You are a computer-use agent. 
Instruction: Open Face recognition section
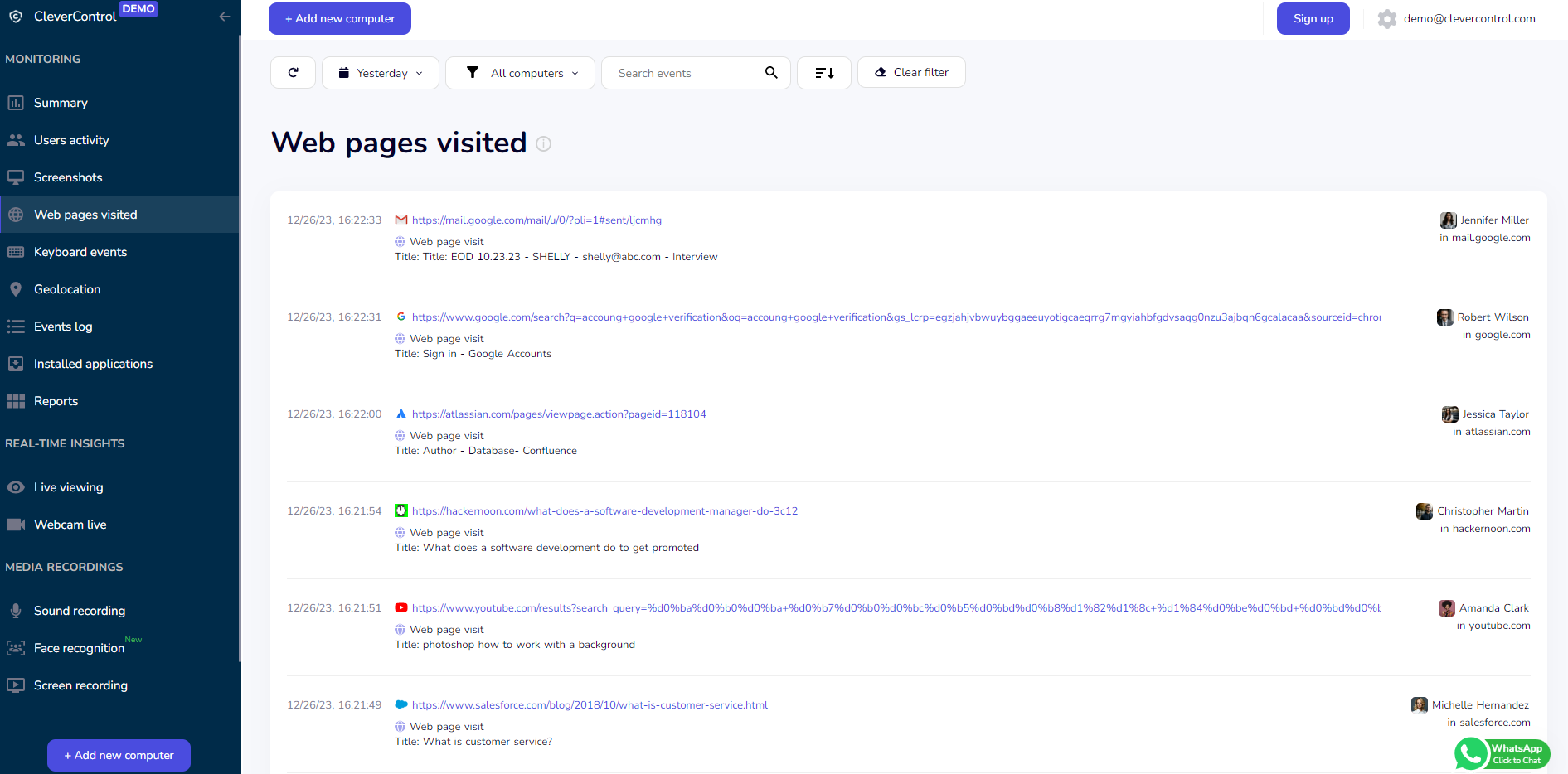pyautogui.click(x=79, y=648)
